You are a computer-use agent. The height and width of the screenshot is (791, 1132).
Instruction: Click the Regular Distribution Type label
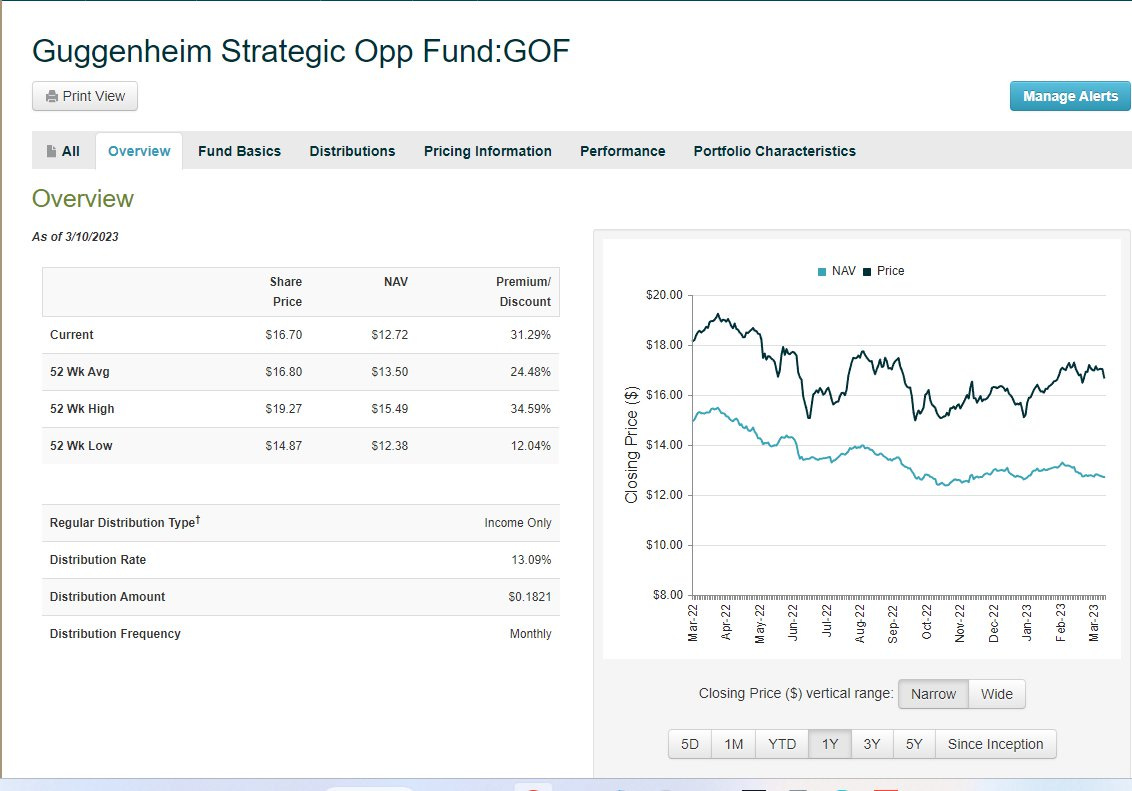[124, 522]
